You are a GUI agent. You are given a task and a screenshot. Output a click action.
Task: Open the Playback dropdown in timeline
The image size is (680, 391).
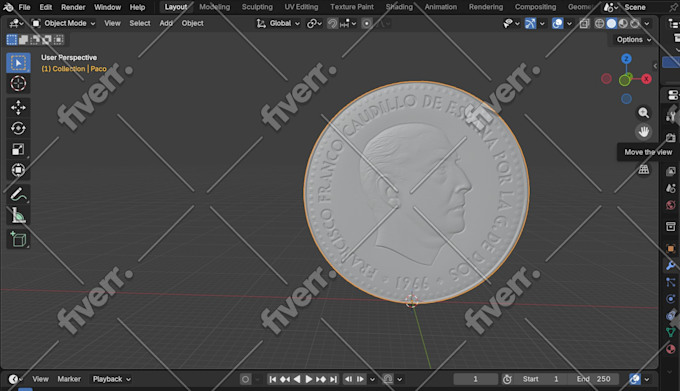point(111,379)
